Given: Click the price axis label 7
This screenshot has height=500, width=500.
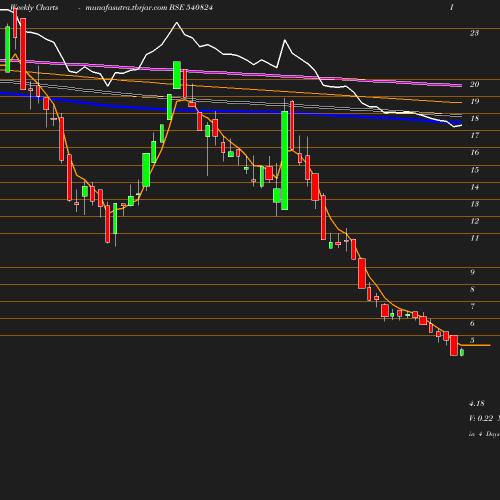Looking at the screenshot, I should [x=472, y=306].
